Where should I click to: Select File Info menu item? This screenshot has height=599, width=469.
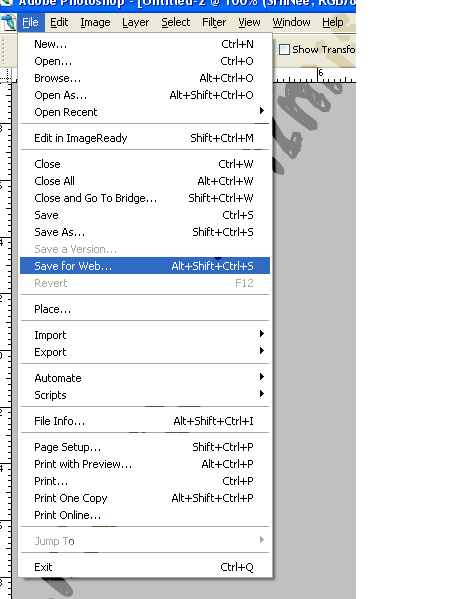click(145, 421)
